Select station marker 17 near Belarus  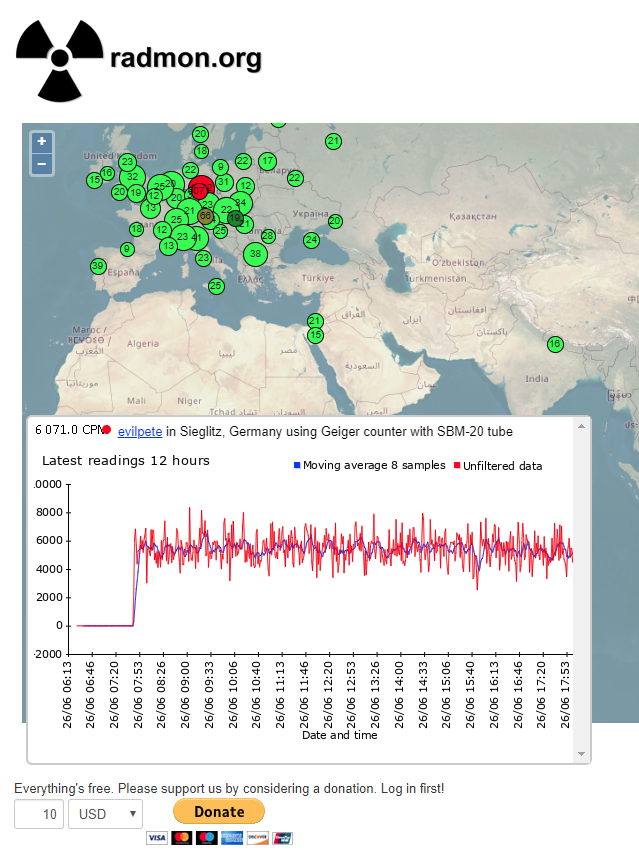coord(267,161)
